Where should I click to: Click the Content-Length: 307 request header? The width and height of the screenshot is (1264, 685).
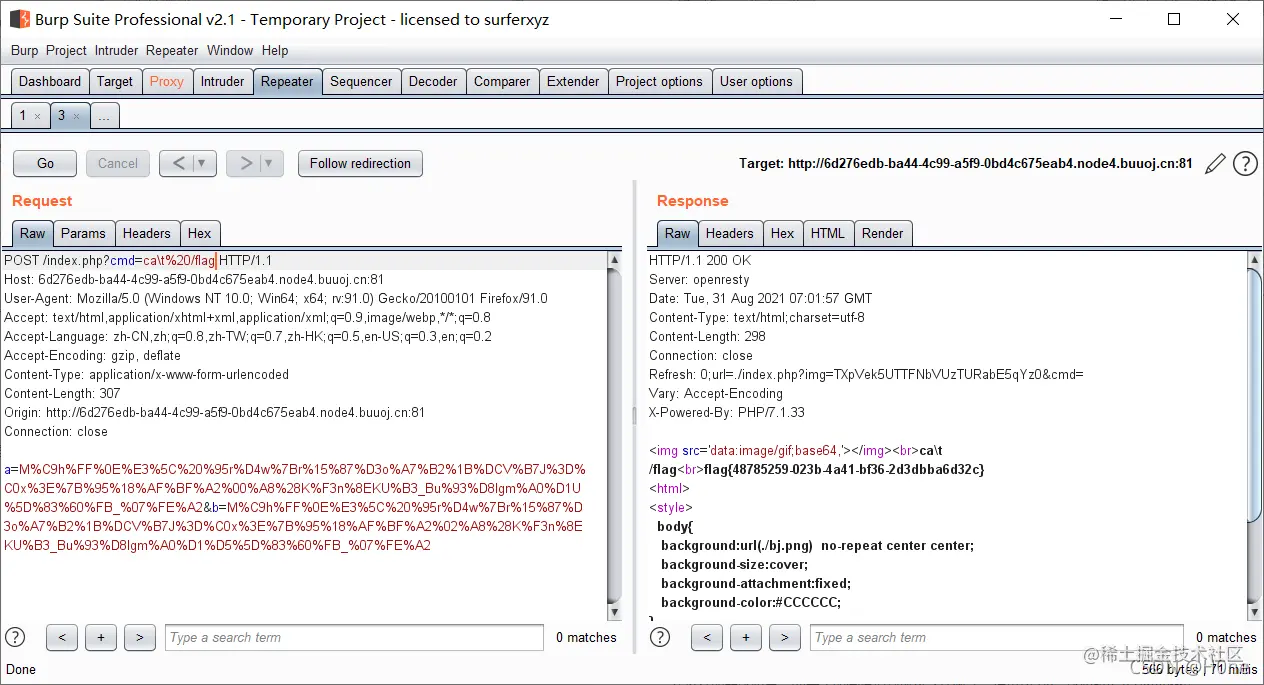[x=62, y=393]
